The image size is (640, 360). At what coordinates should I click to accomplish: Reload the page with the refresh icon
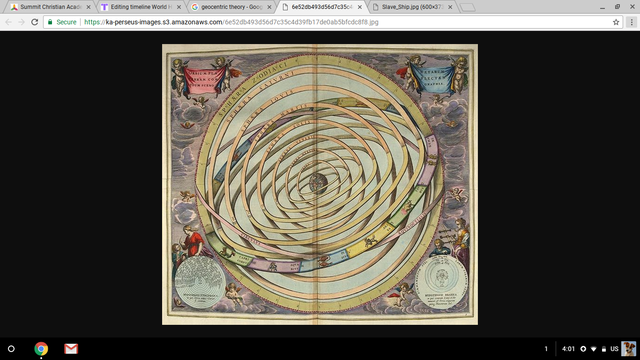point(35,22)
